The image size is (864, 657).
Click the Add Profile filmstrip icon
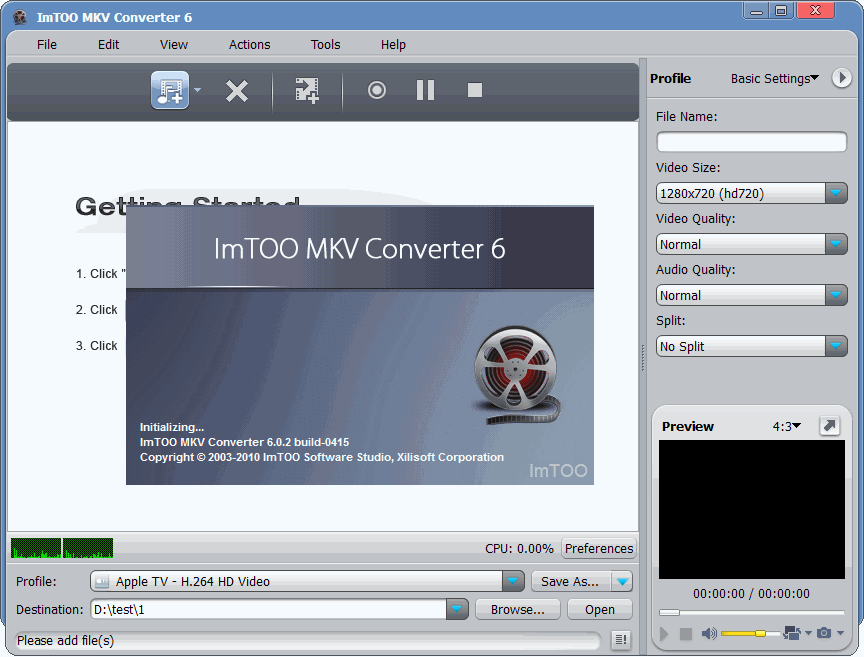[x=307, y=91]
